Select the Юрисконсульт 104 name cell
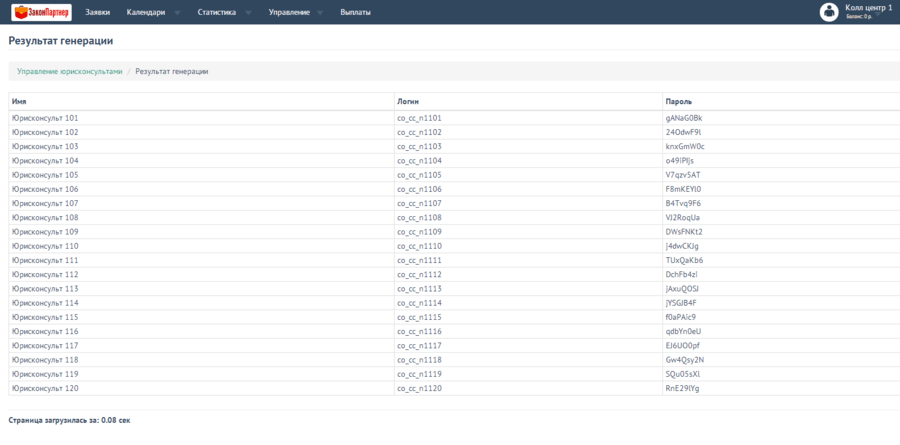Viewport: 900px width, 445px height. pos(201,161)
